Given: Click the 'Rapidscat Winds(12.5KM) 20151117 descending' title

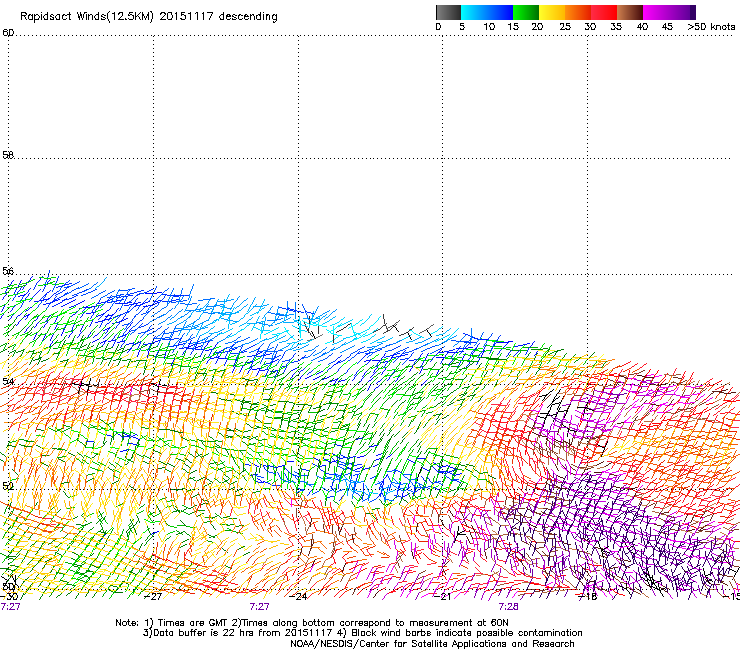Looking at the screenshot, I should (149, 17).
